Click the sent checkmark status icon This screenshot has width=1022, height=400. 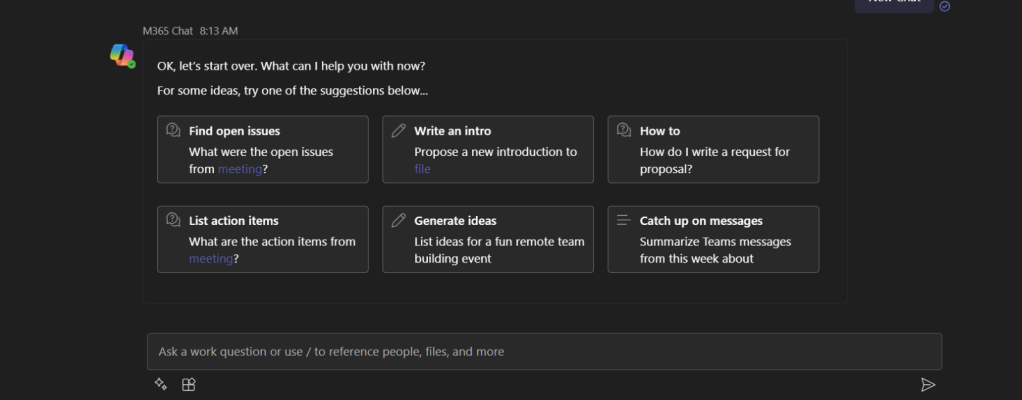pos(945,6)
